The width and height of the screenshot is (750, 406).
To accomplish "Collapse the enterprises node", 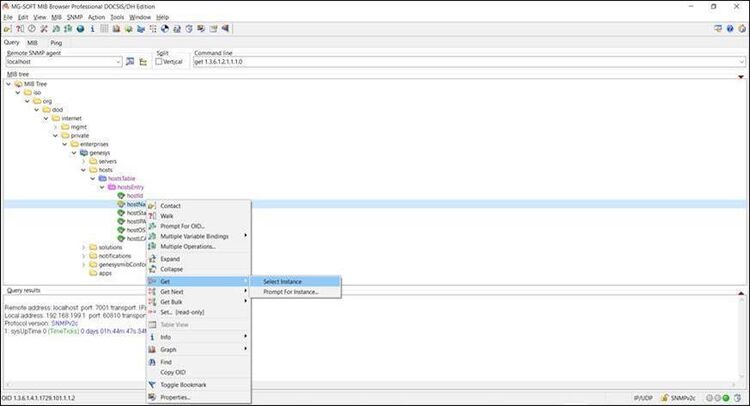I will (65, 144).
